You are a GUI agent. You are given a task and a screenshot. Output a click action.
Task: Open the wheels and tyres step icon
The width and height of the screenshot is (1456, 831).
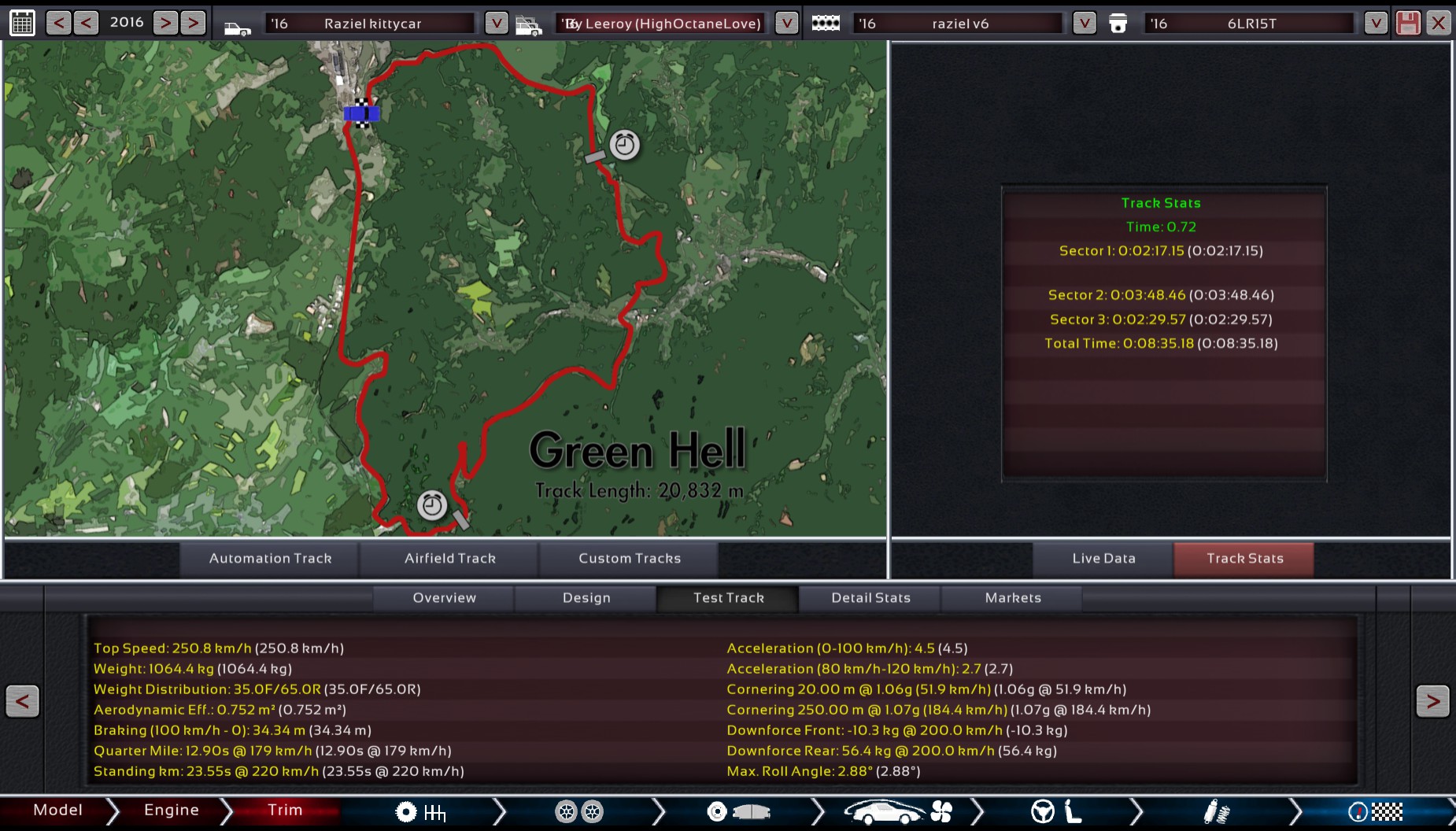pos(579,812)
